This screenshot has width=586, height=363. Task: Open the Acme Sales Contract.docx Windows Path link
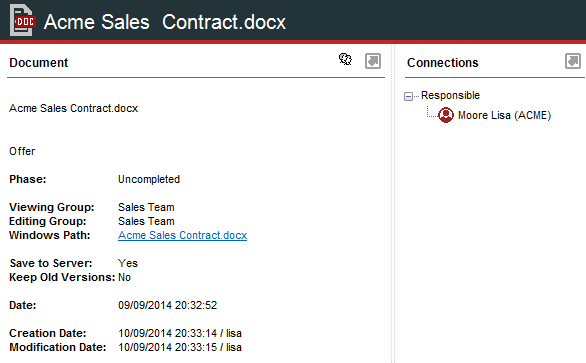[182, 235]
